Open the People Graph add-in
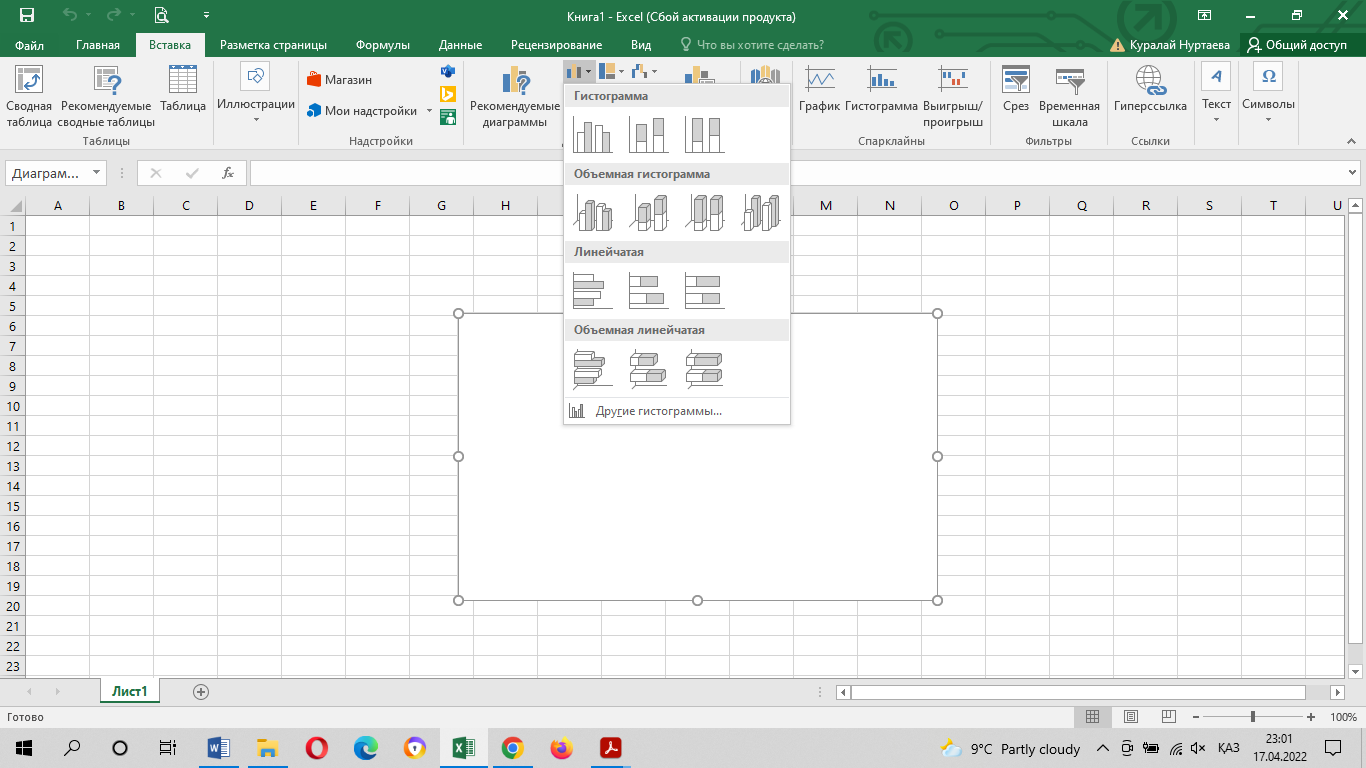This screenshot has width=1366, height=768. click(x=448, y=116)
